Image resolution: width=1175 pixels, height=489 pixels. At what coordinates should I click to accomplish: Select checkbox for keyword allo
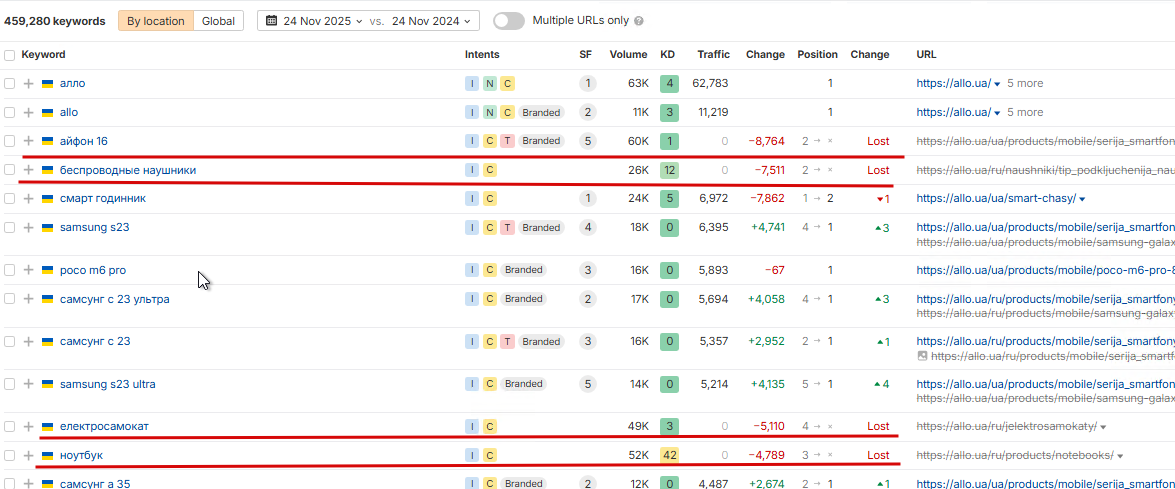coord(9,112)
